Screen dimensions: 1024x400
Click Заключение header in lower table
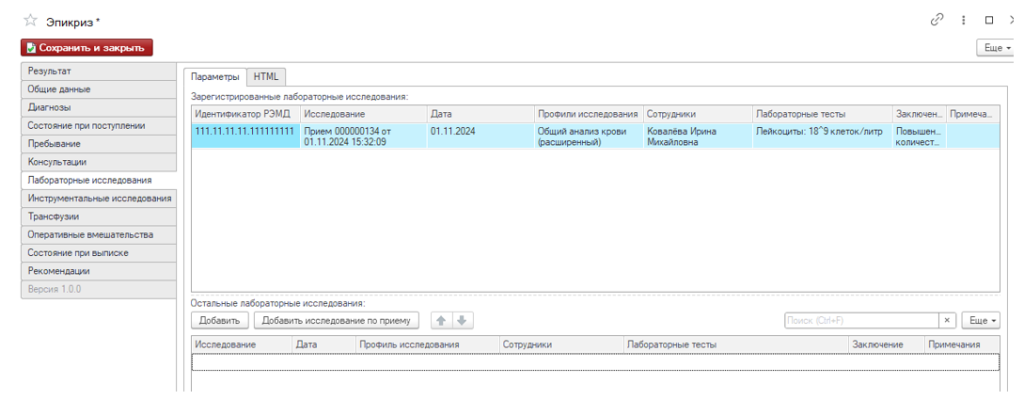[x=886, y=344]
